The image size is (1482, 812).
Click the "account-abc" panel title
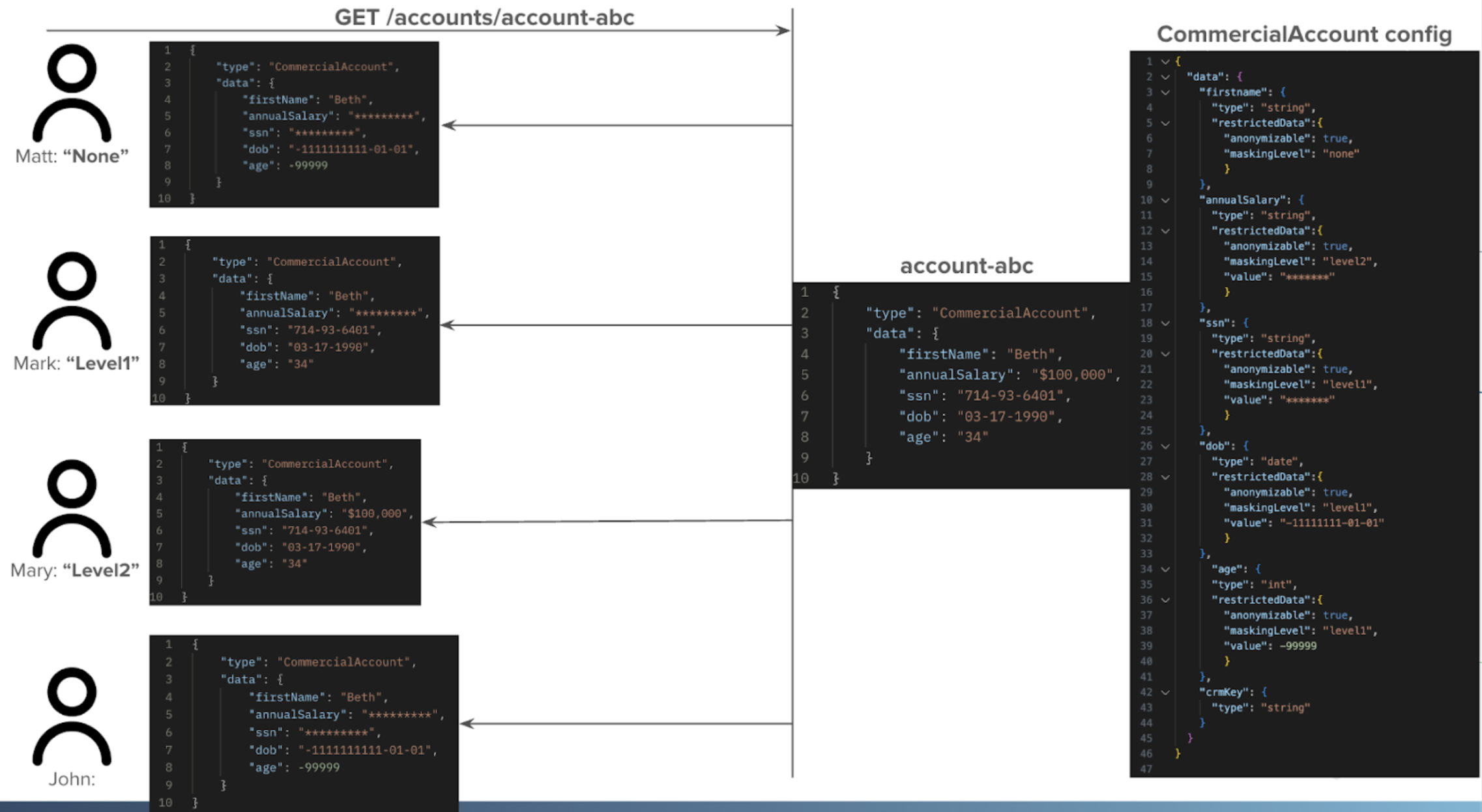click(x=966, y=265)
